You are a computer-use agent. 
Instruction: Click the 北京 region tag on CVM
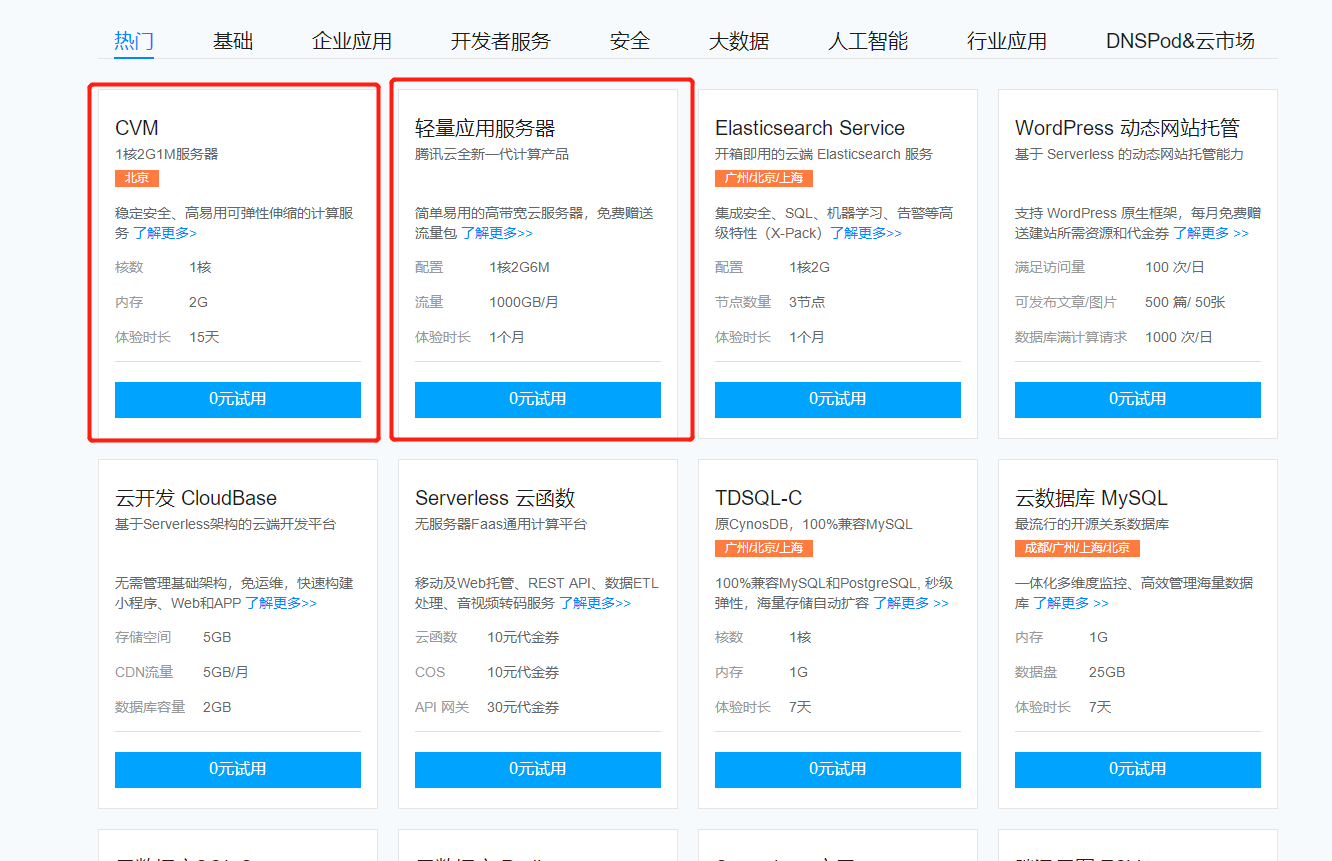pos(137,178)
